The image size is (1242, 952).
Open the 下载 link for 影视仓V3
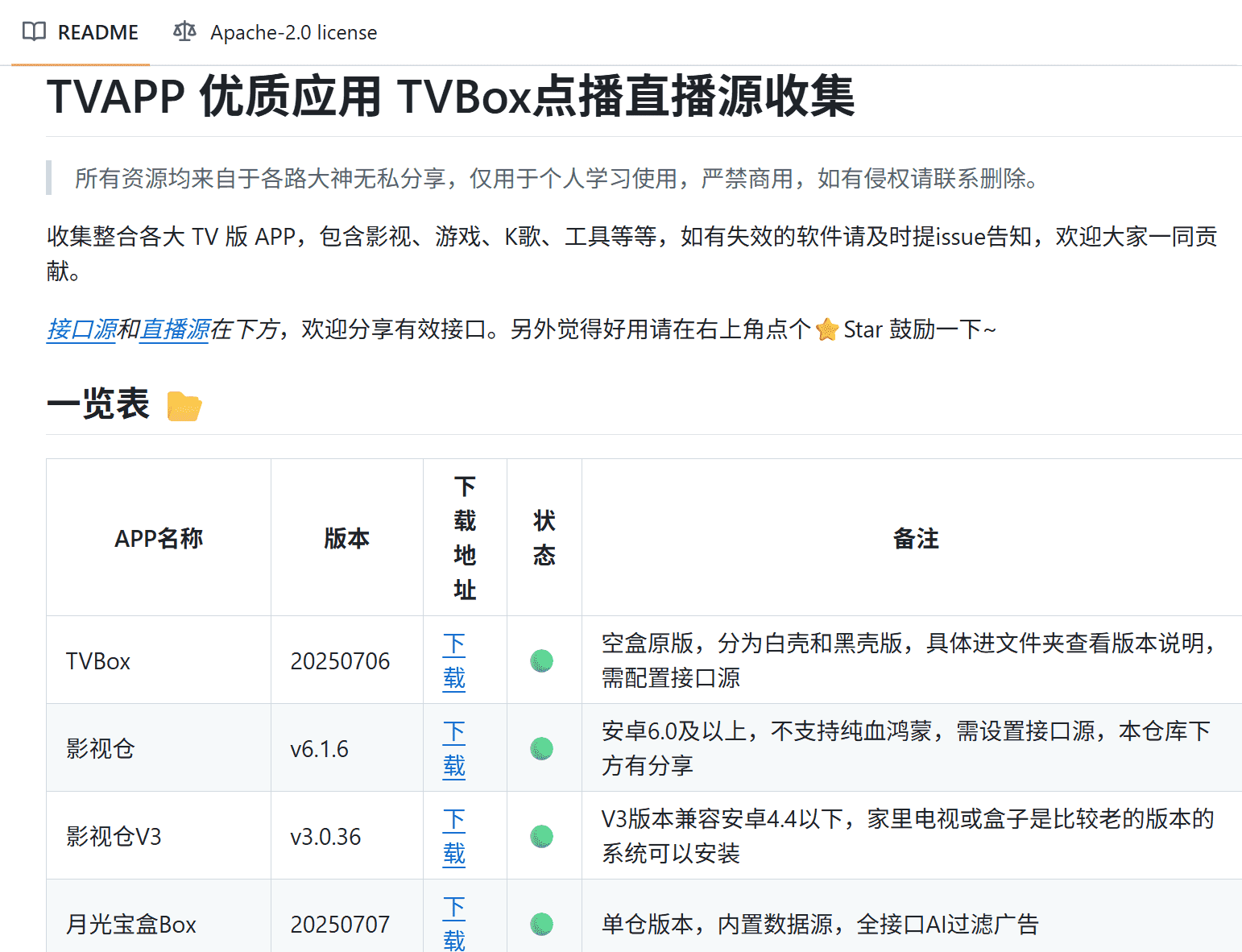point(454,836)
